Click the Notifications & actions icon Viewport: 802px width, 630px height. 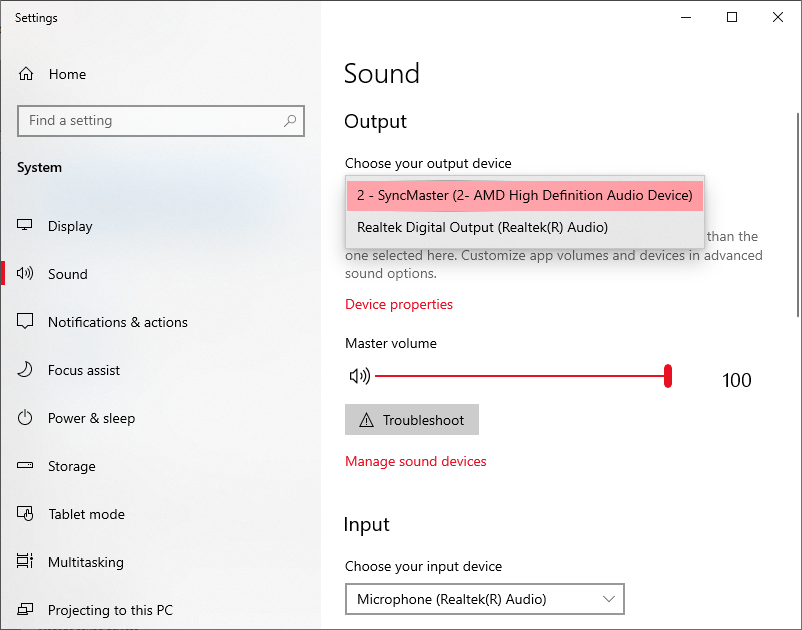click(26, 322)
